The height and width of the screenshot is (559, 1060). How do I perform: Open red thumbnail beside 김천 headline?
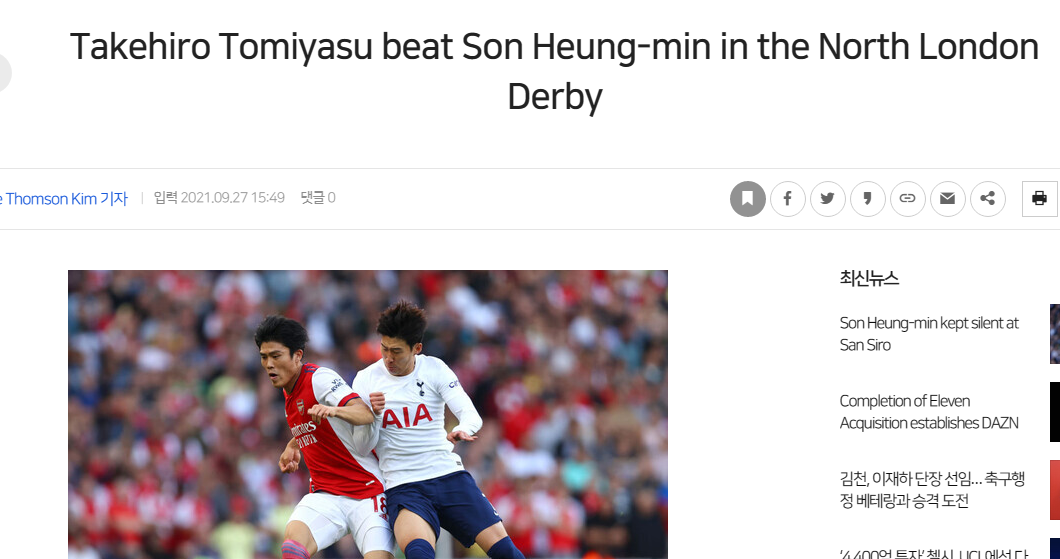1055,490
